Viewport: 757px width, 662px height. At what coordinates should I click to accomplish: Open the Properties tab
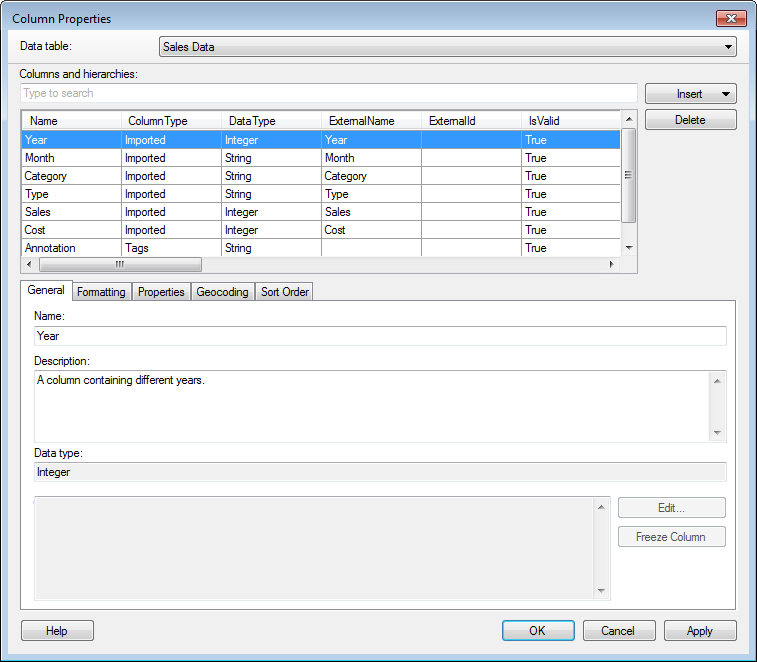click(161, 292)
